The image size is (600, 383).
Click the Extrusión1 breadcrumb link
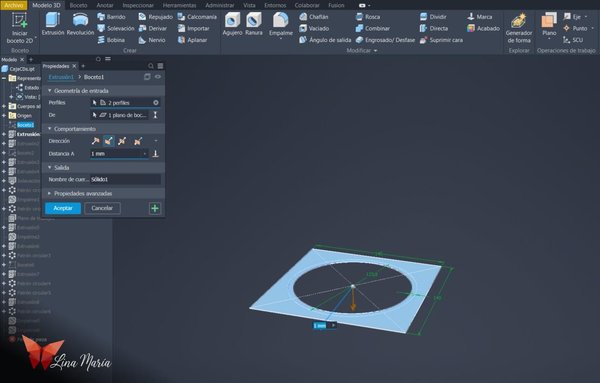point(61,77)
